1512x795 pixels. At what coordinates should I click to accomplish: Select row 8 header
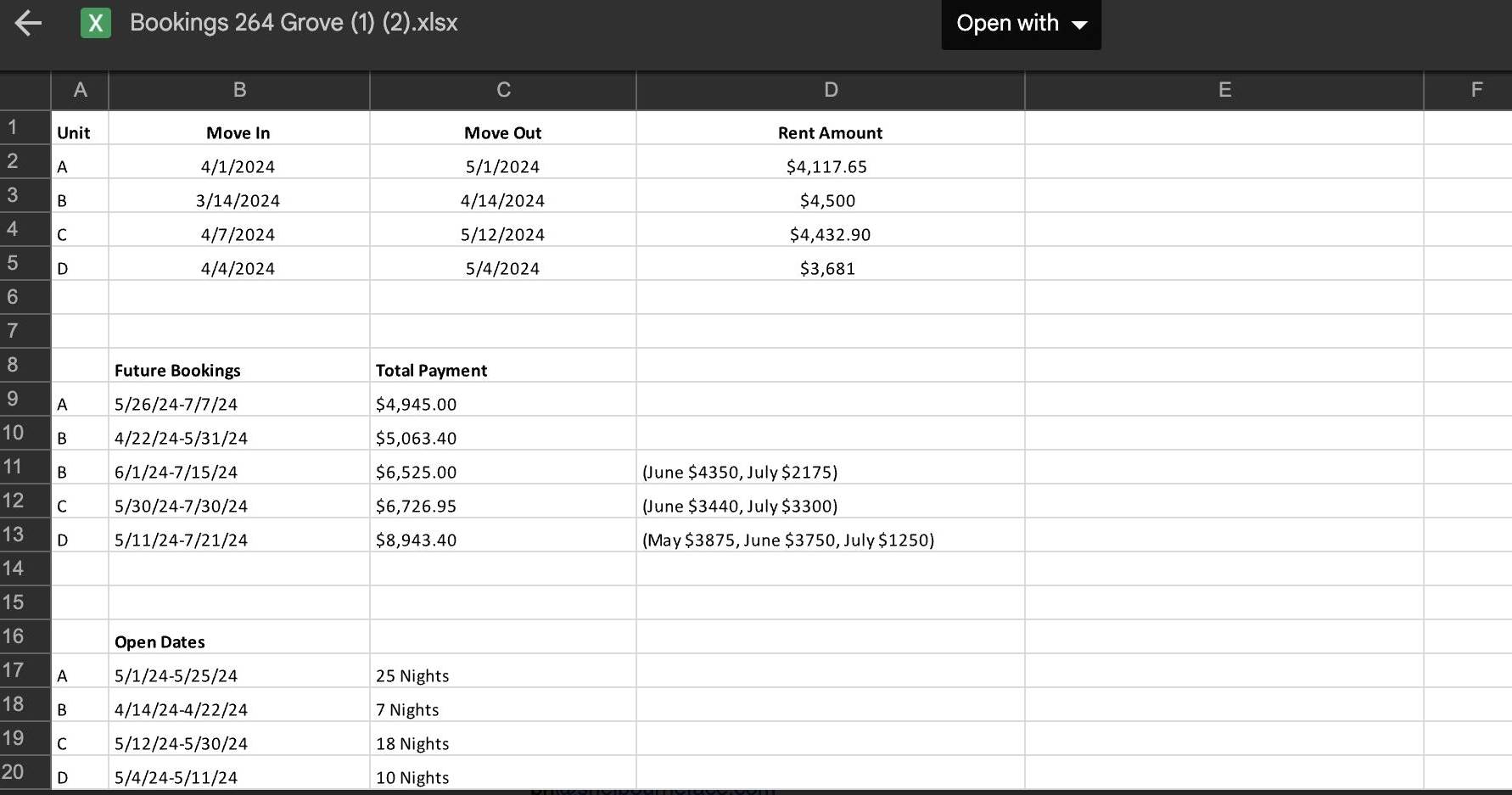25,365
